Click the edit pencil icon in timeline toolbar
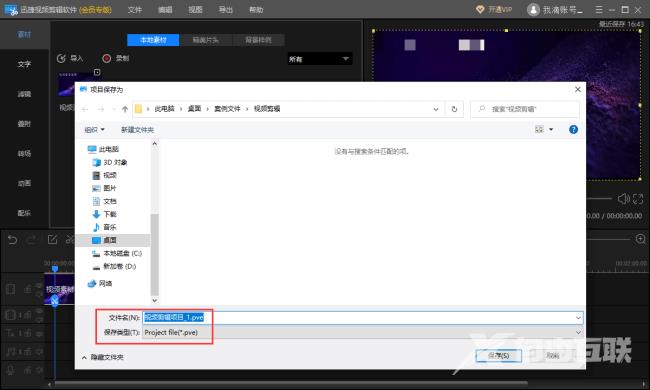Viewport: 650px width, 390px height. [52, 239]
